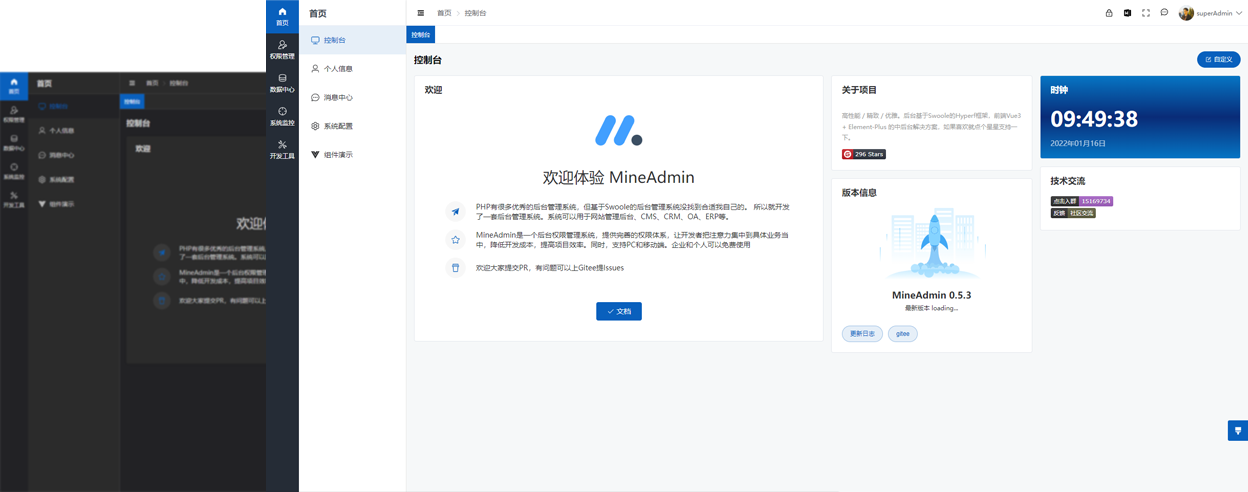Open 权限管理 in the light sidebar rail
Viewport: 1248px width, 492px height.
click(282, 50)
